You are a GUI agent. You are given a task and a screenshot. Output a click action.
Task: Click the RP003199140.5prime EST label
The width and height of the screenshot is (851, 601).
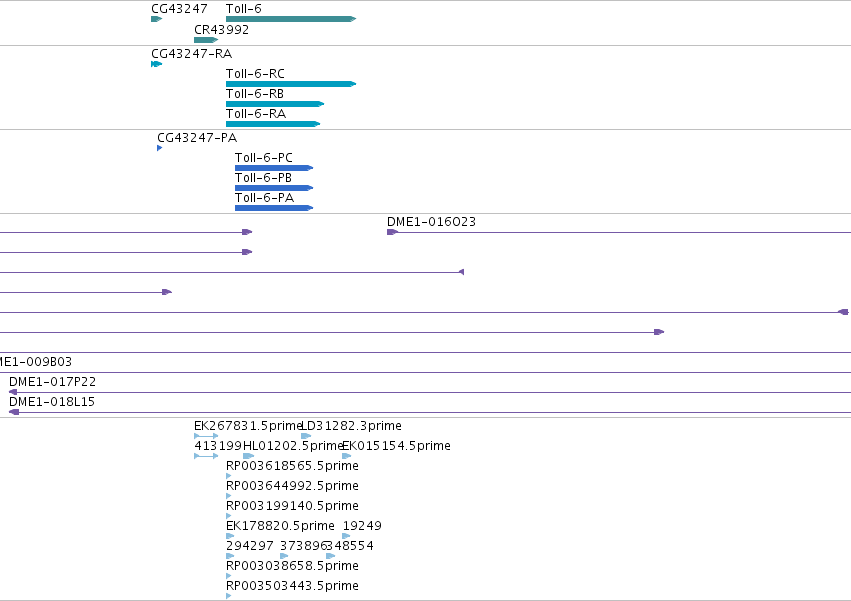[x=293, y=506]
